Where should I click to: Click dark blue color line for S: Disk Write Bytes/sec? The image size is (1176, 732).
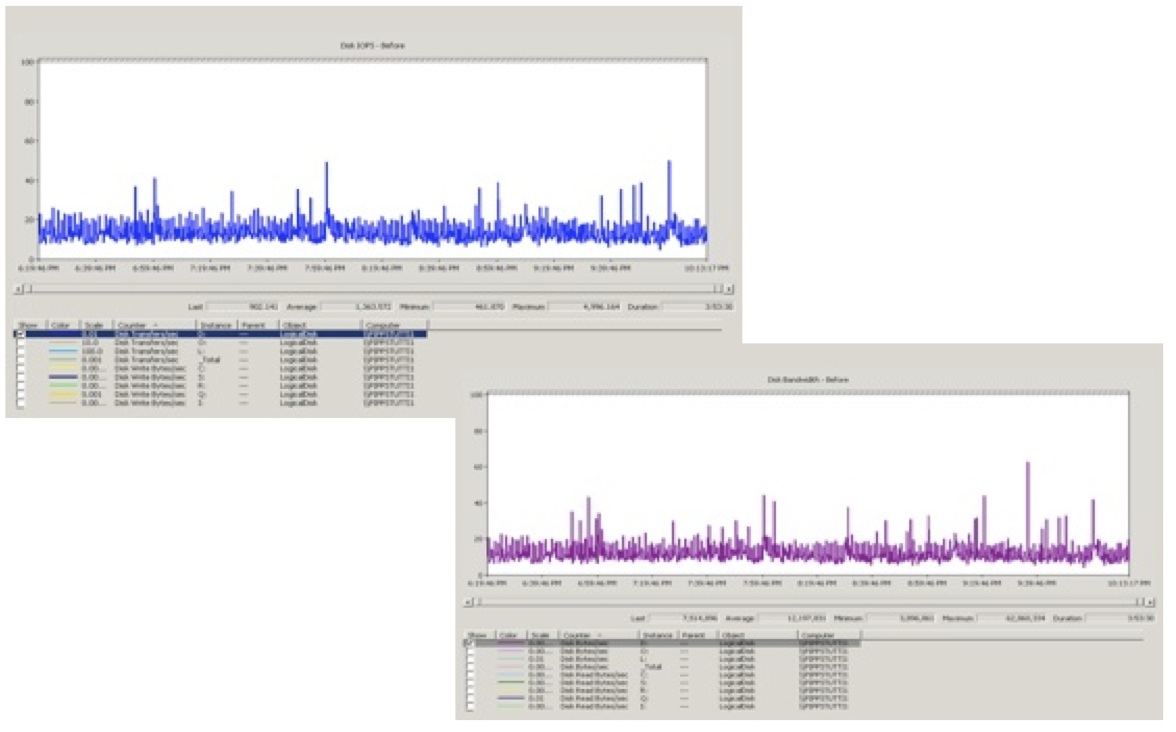coord(64,375)
